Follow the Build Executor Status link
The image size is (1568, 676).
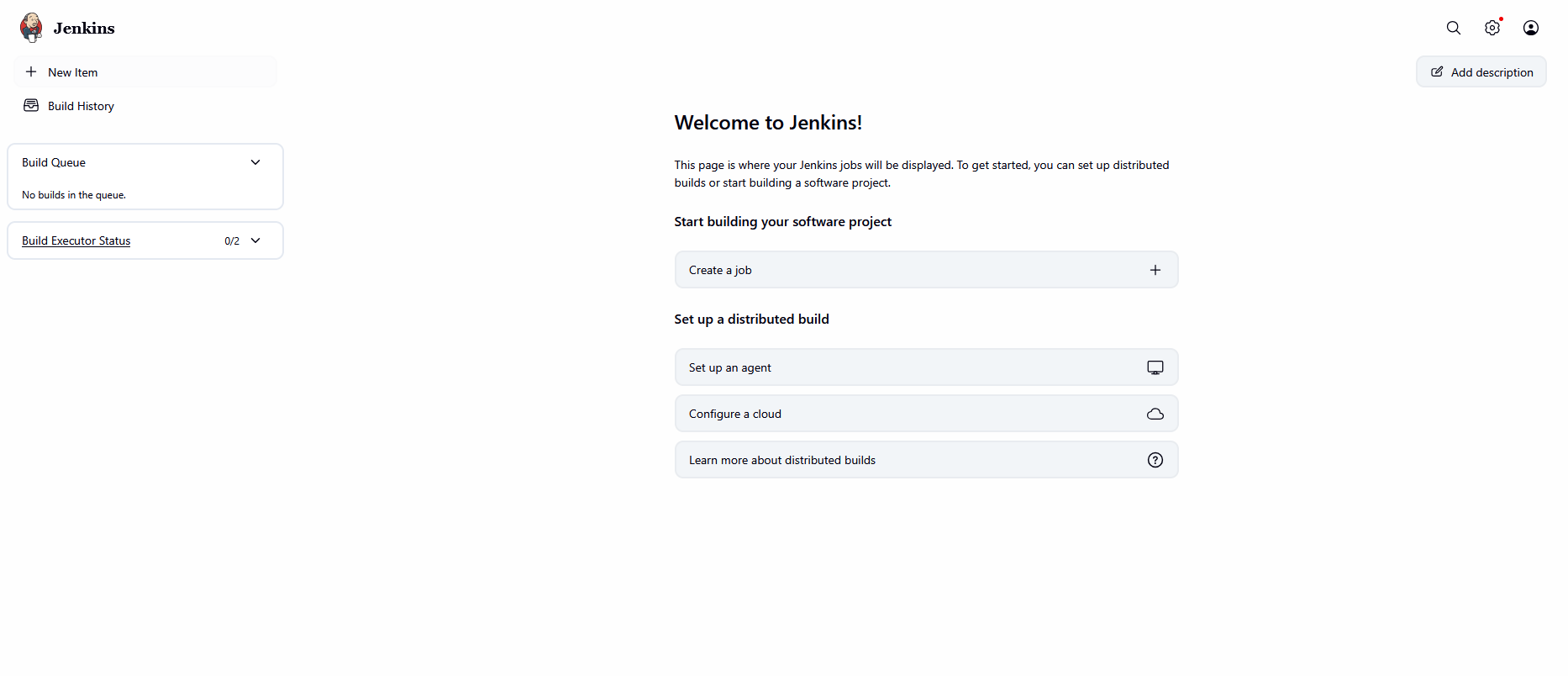[x=76, y=240]
